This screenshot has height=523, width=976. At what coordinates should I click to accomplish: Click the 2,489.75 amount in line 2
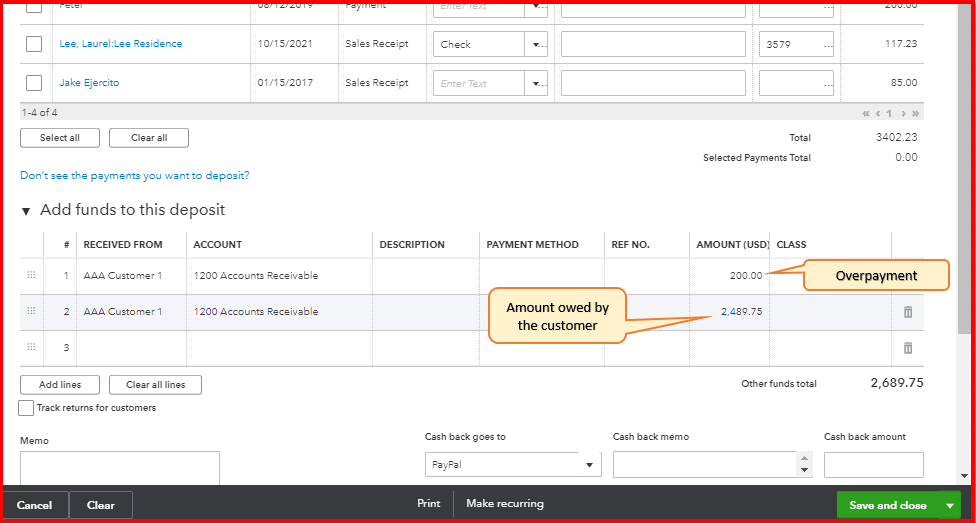point(741,311)
